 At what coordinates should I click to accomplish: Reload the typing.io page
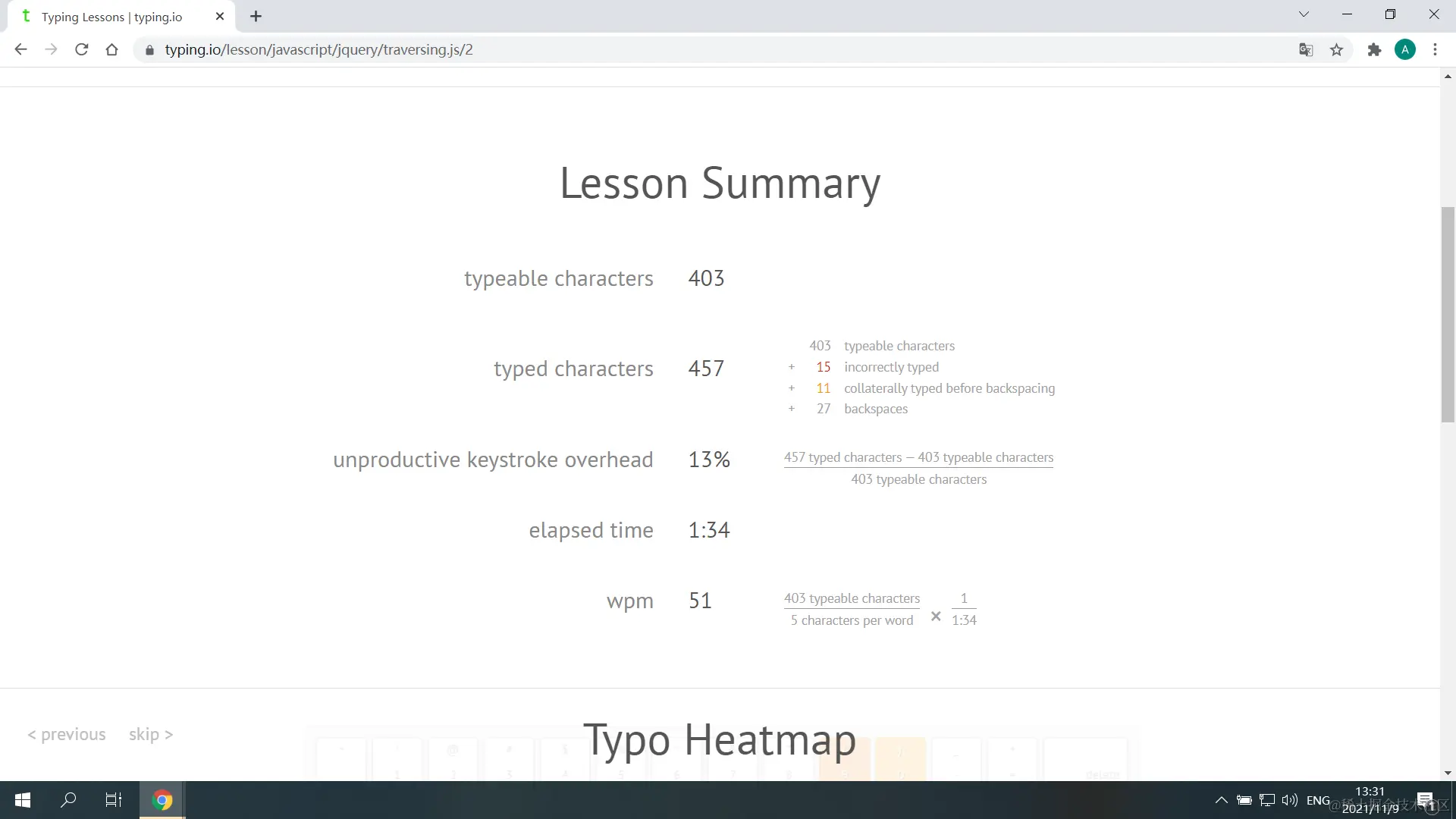[82, 49]
